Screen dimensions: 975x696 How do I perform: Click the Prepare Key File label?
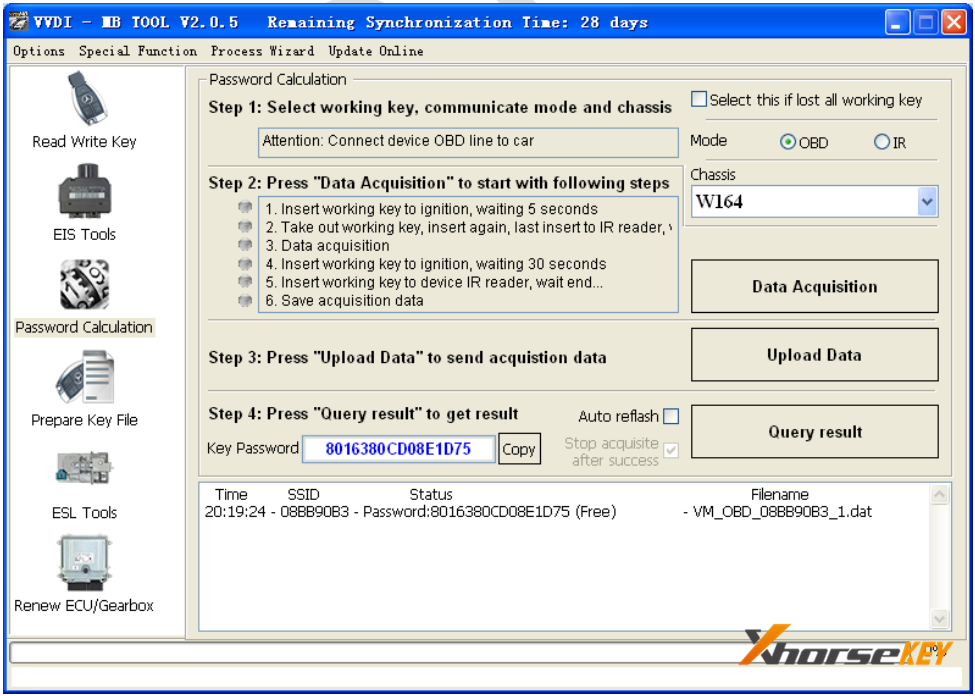click(x=85, y=420)
